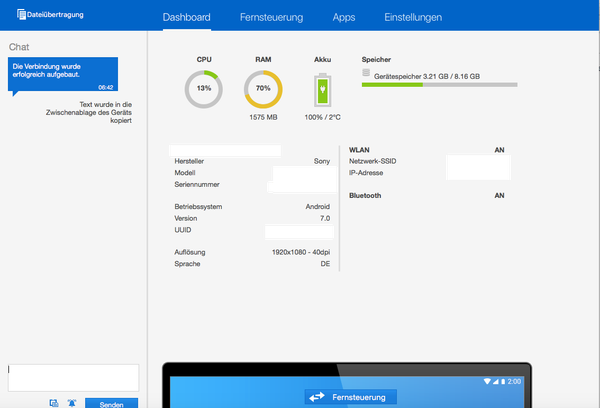600x408 pixels.
Task: Click the Gerätespeicher storage progress bar
Action: (439, 85)
